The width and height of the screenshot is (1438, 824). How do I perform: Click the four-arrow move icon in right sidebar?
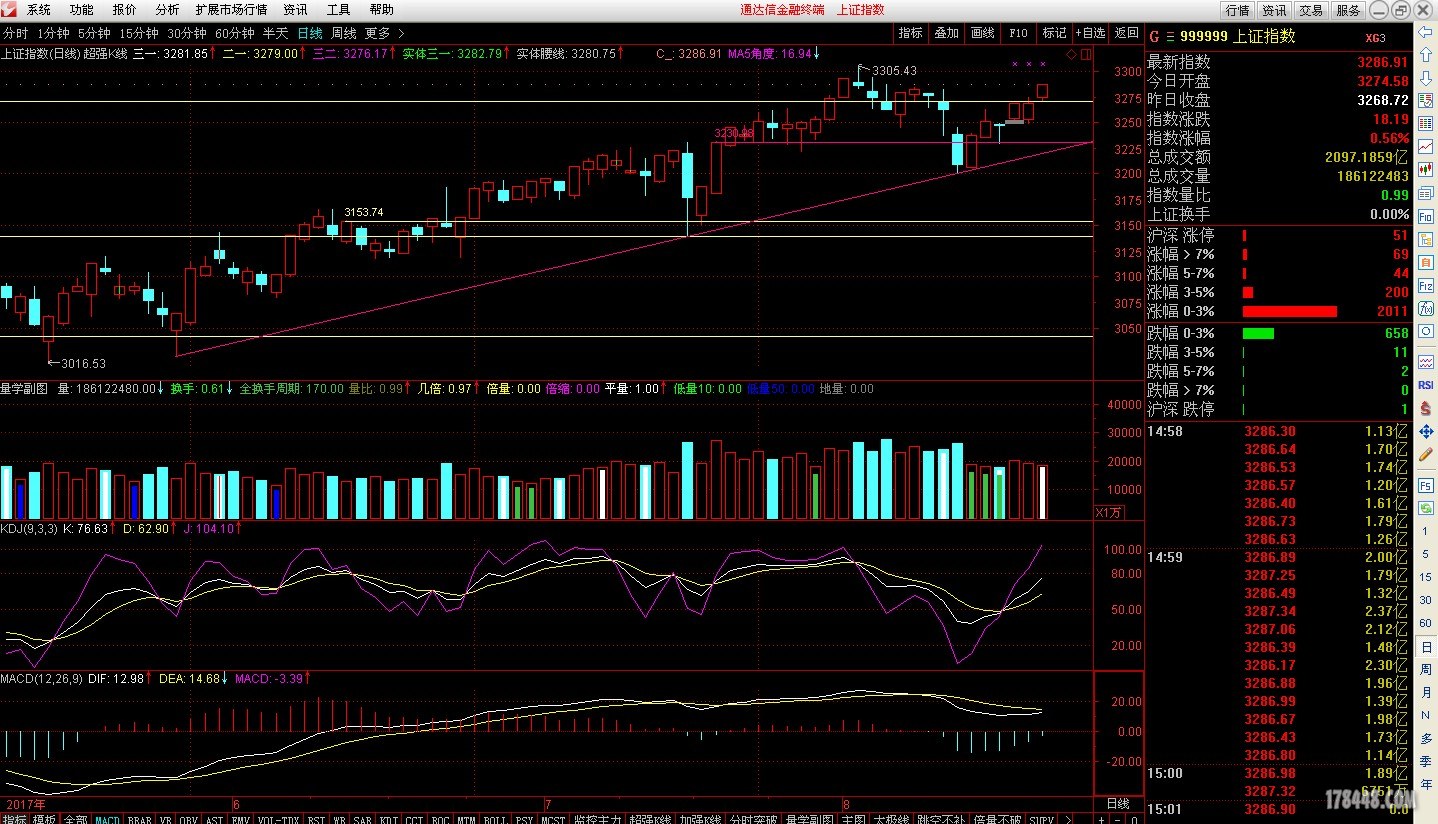(x=1426, y=431)
